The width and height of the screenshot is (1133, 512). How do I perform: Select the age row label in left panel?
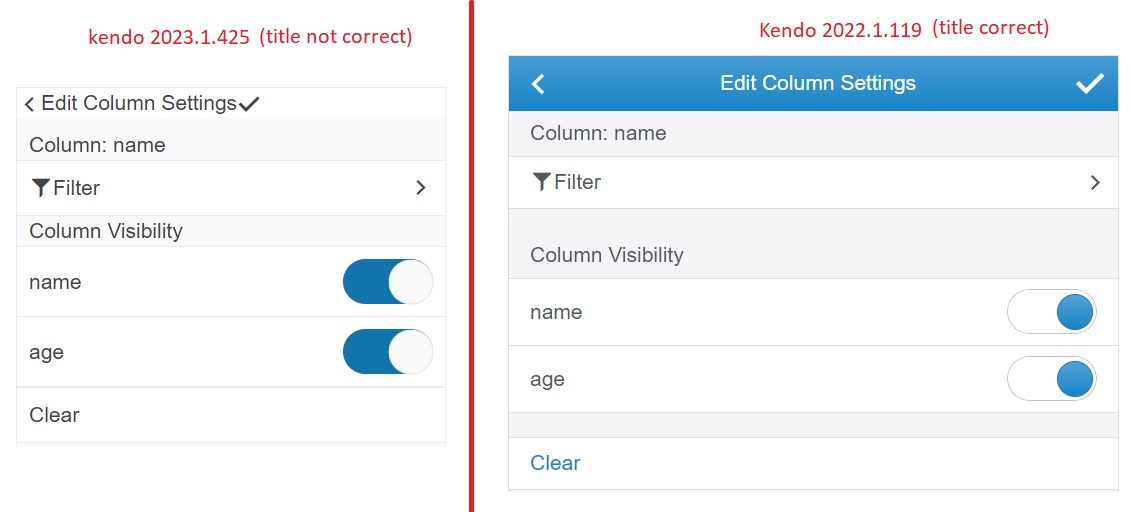(46, 352)
